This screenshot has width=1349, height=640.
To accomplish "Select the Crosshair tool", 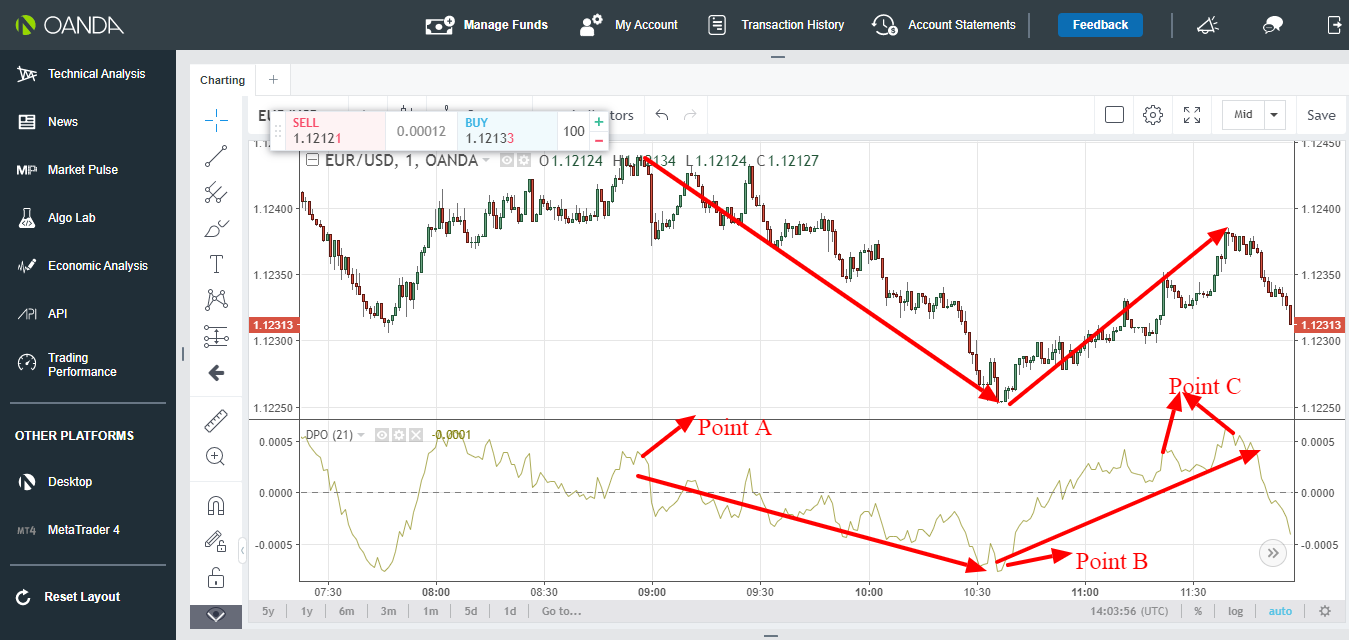I will [x=216, y=119].
